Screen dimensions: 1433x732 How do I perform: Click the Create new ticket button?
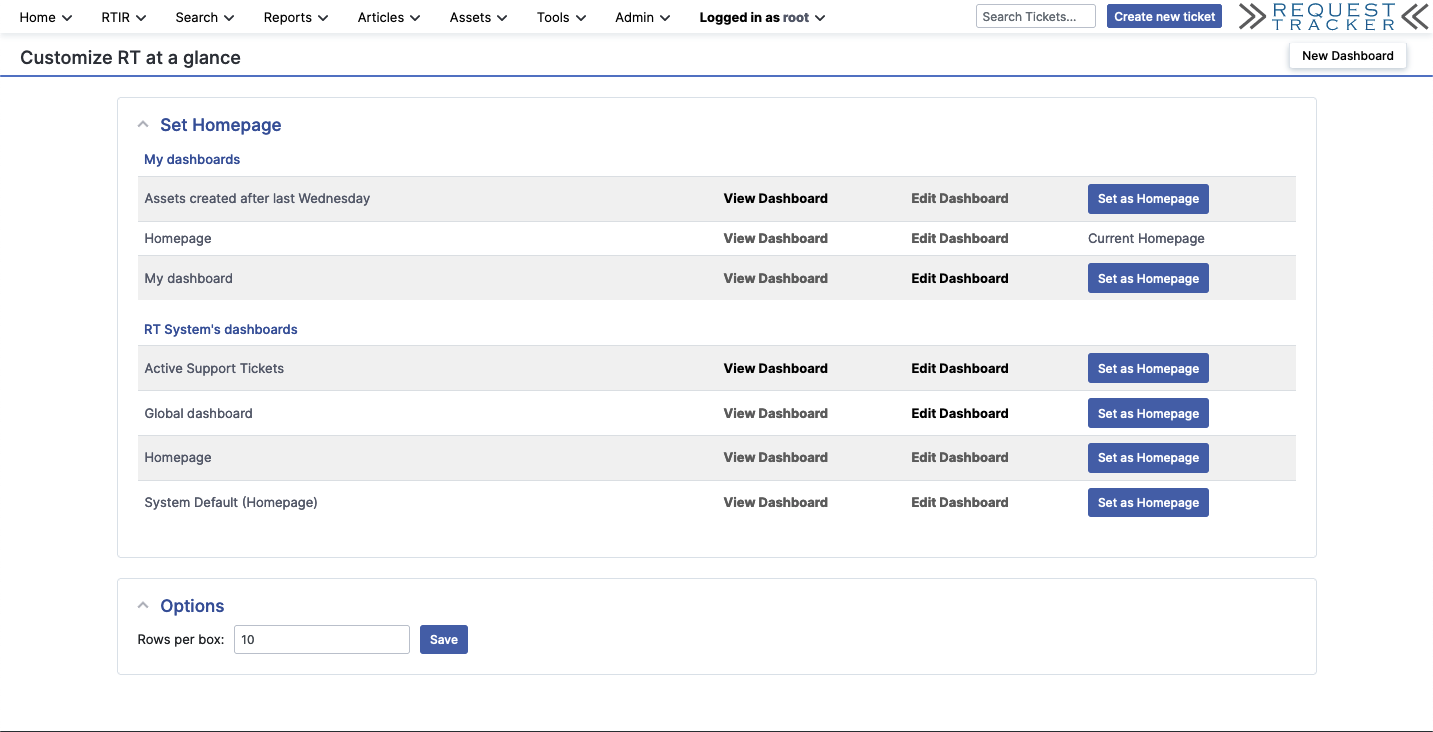[1164, 16]
